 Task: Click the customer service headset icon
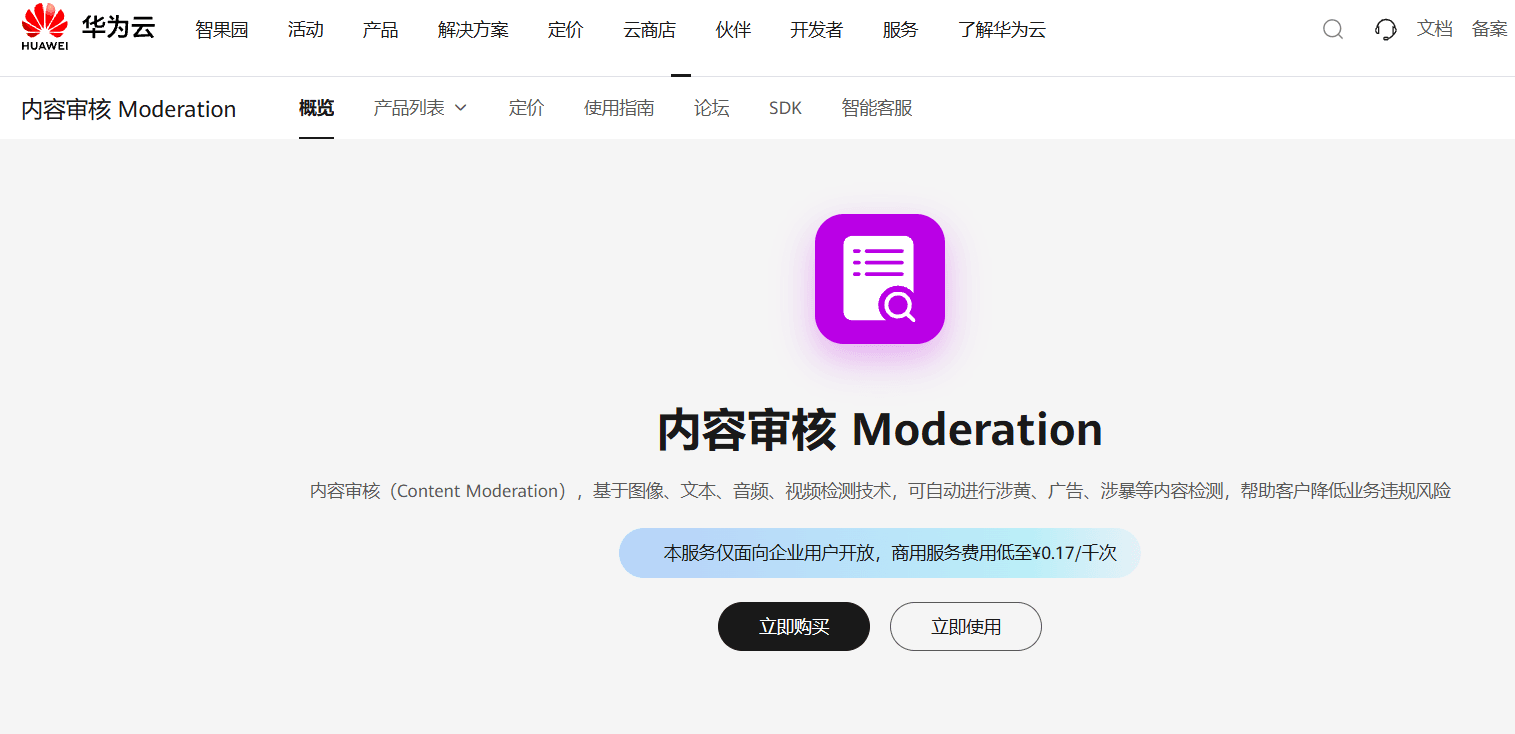(1386, 30)
